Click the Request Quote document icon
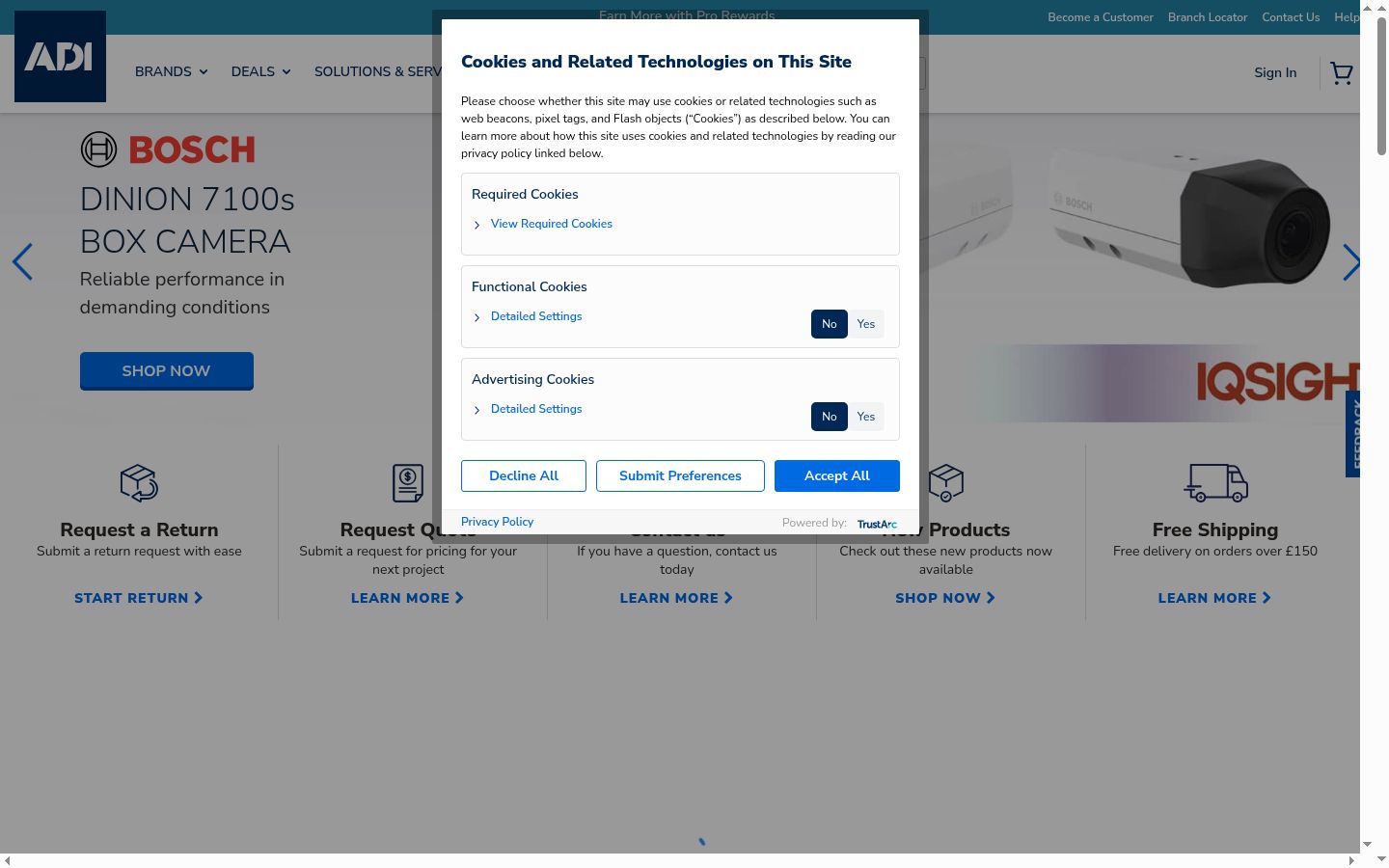1389x868 pixels. (408, 482)
